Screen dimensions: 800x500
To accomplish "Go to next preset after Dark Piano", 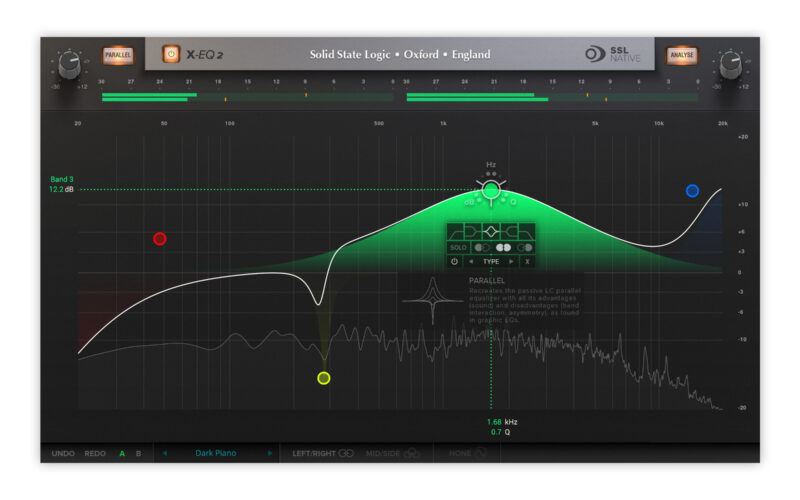I will 269,453.
